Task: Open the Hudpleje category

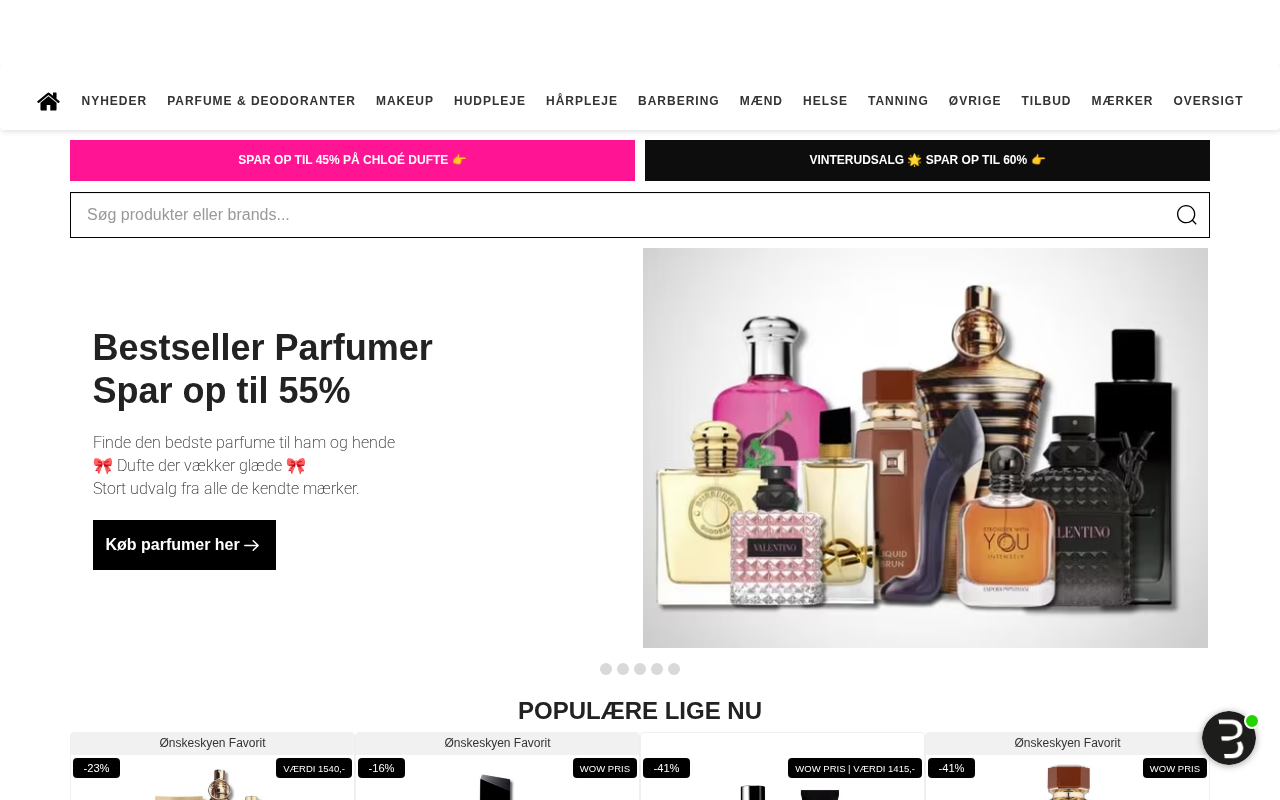Action: point(490,101)
